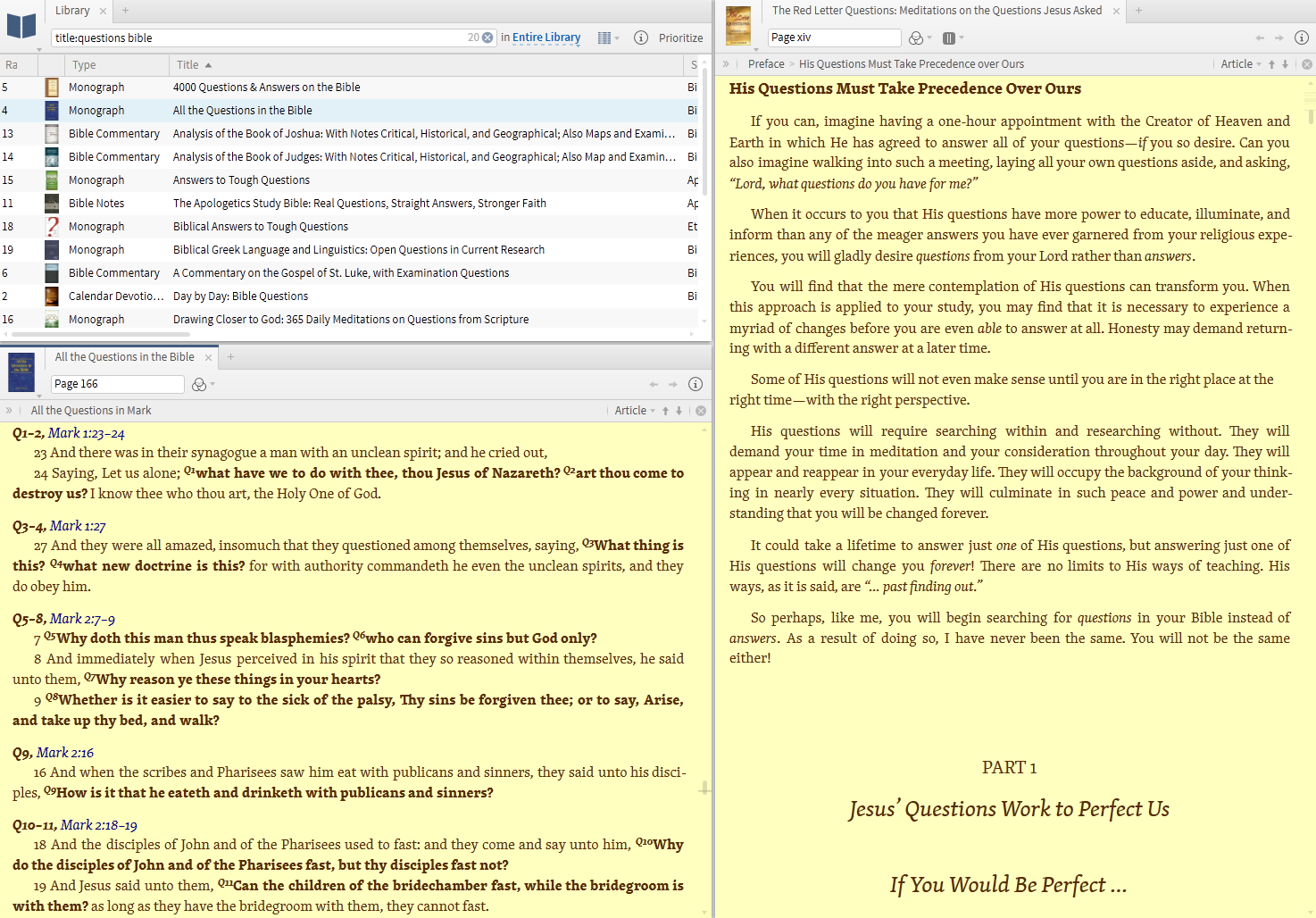The width and height of the screenshot is (1316, 918).
Task: Click the Prioritize button
Action: (x=681, y=38)
